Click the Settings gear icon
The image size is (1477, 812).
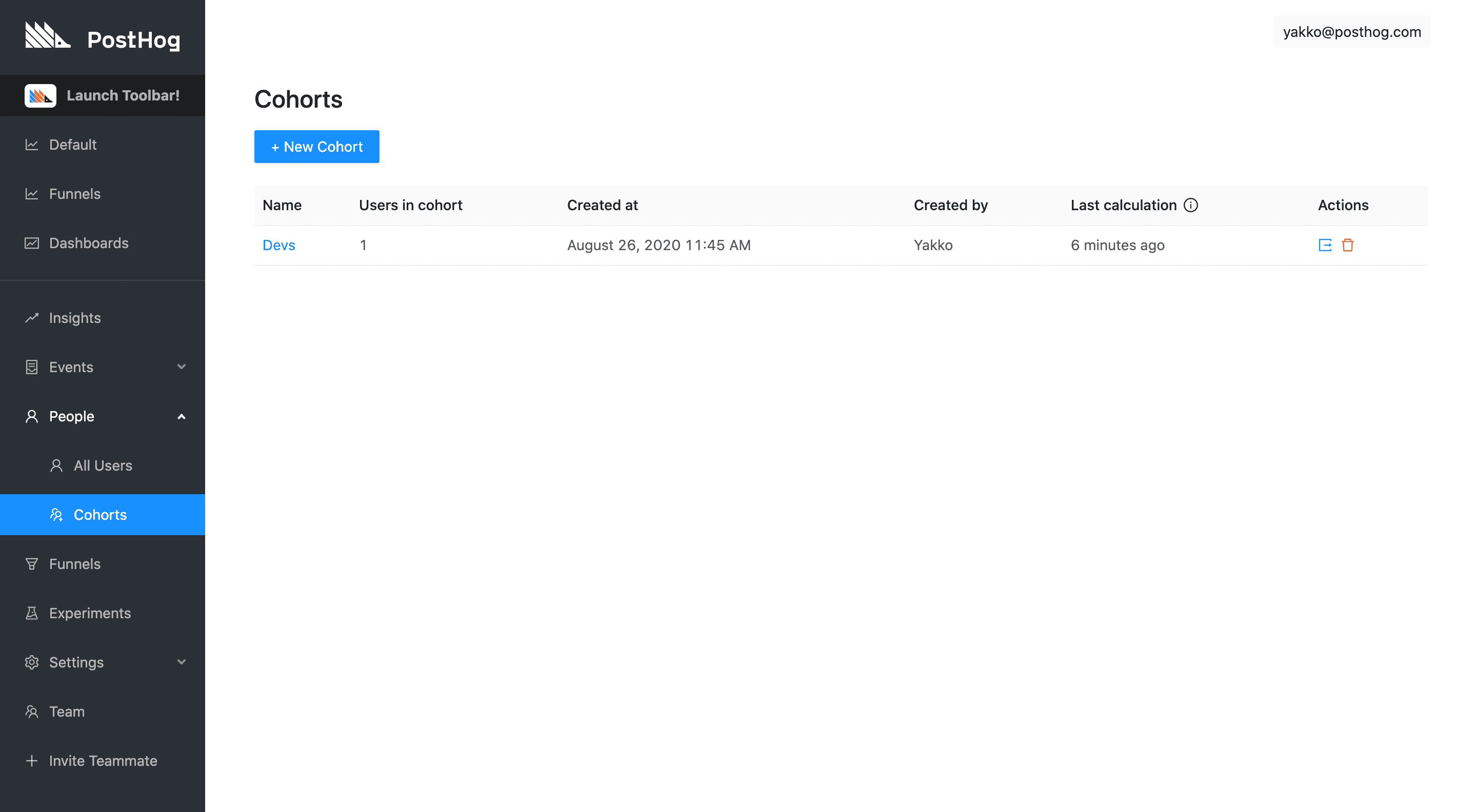point(31,662)
